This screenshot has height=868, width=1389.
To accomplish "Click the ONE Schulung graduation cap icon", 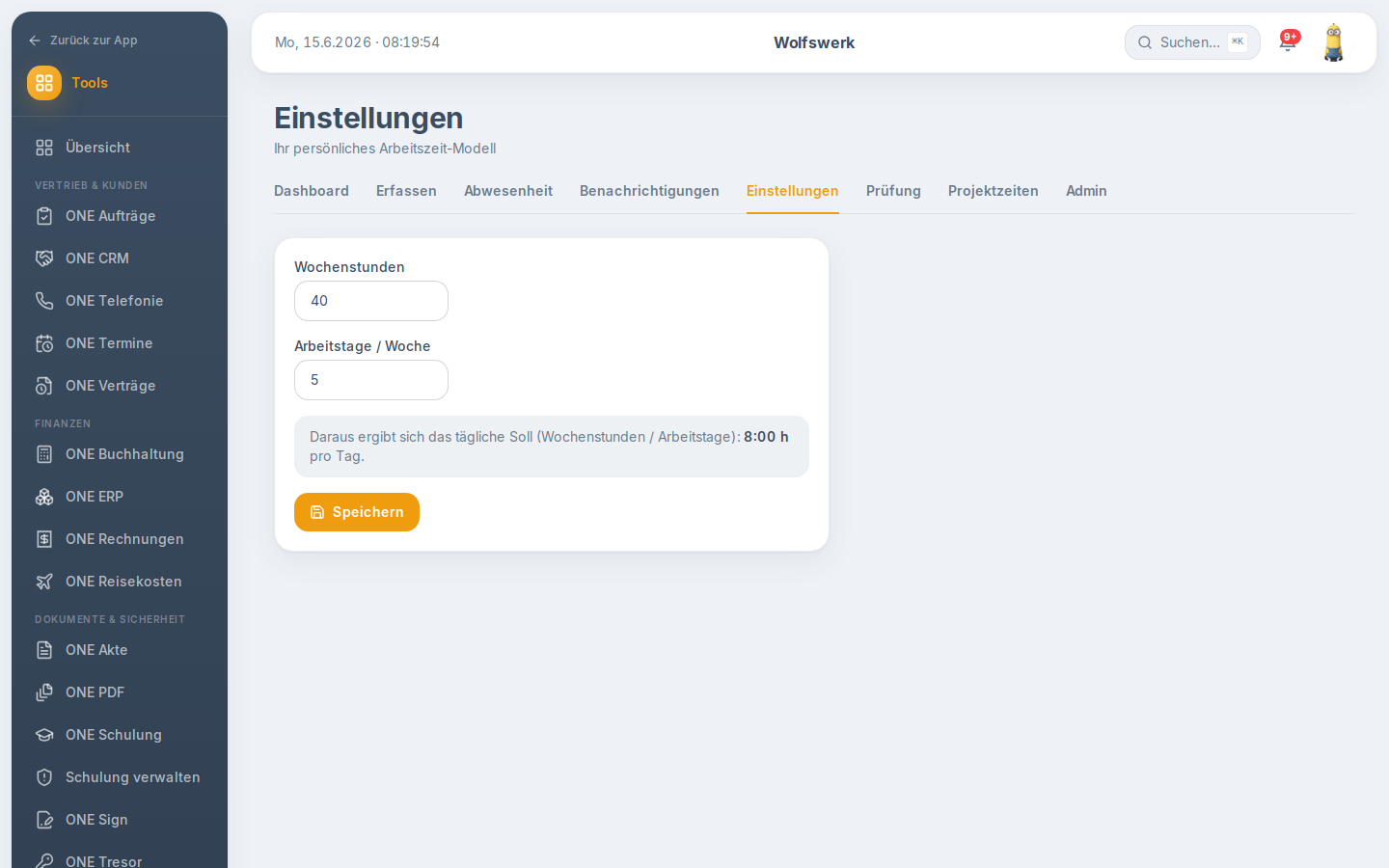I will point(44,735).
